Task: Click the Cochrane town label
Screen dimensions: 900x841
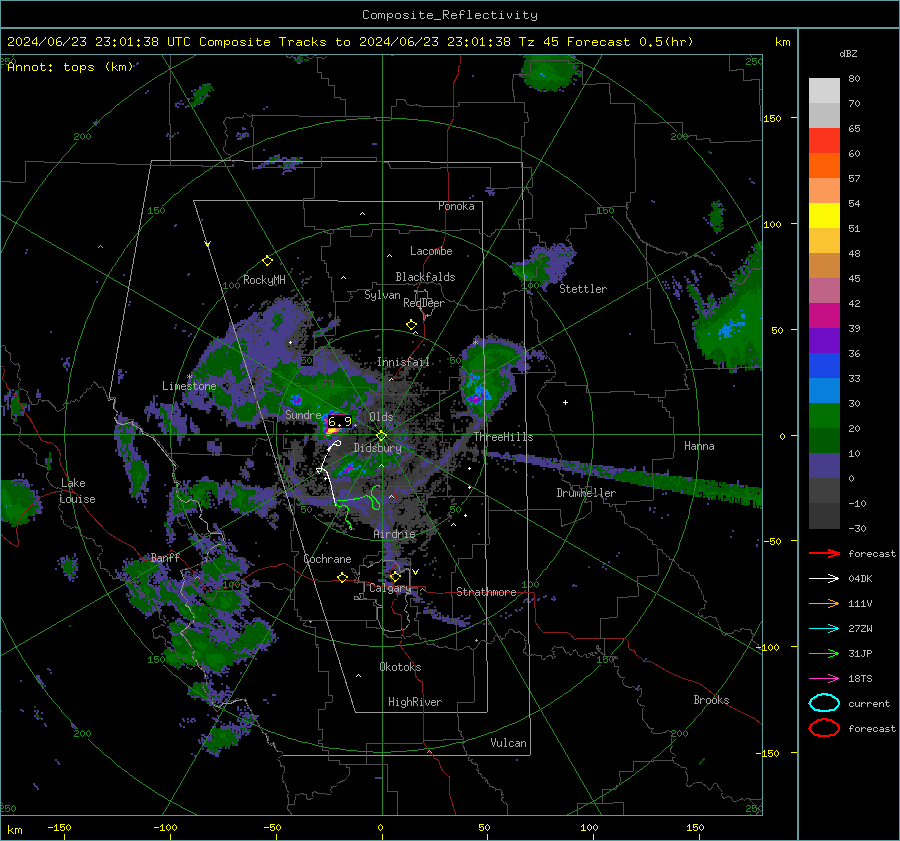Action: coord(327,559)
